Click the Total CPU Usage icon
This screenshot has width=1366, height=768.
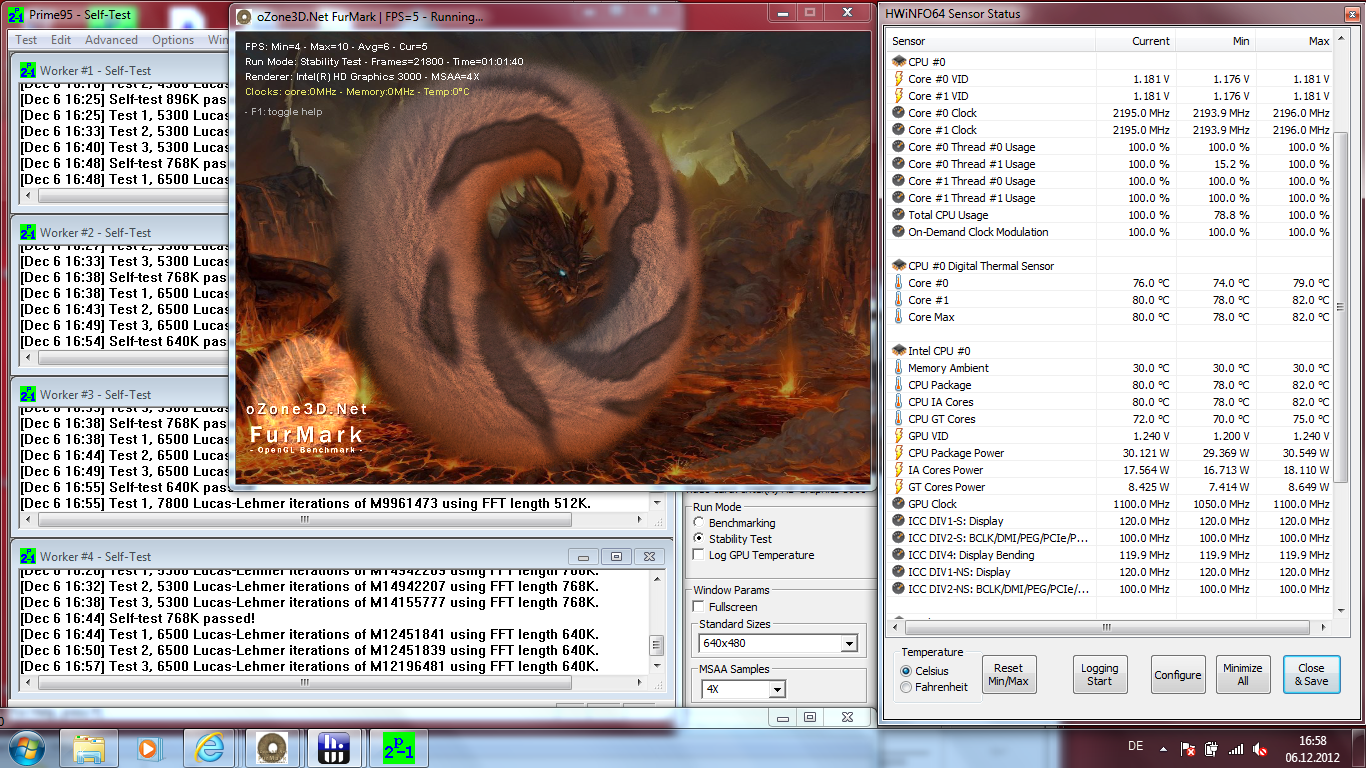(898, 215)
